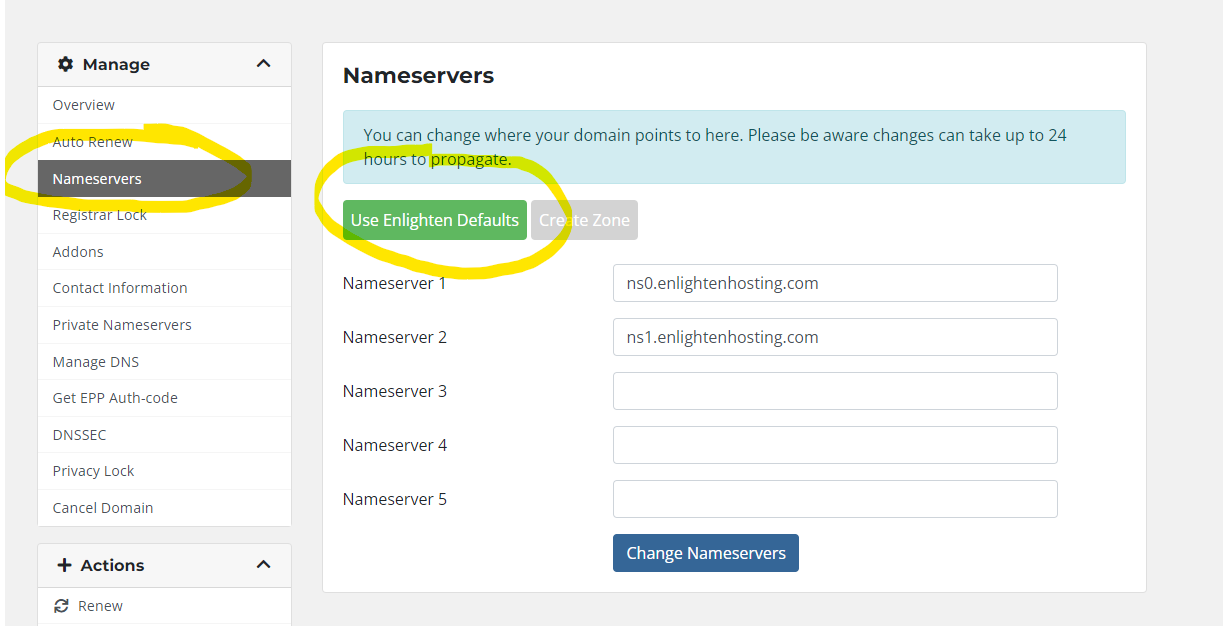Open Privacy Lock settings

tap(165, 471)
